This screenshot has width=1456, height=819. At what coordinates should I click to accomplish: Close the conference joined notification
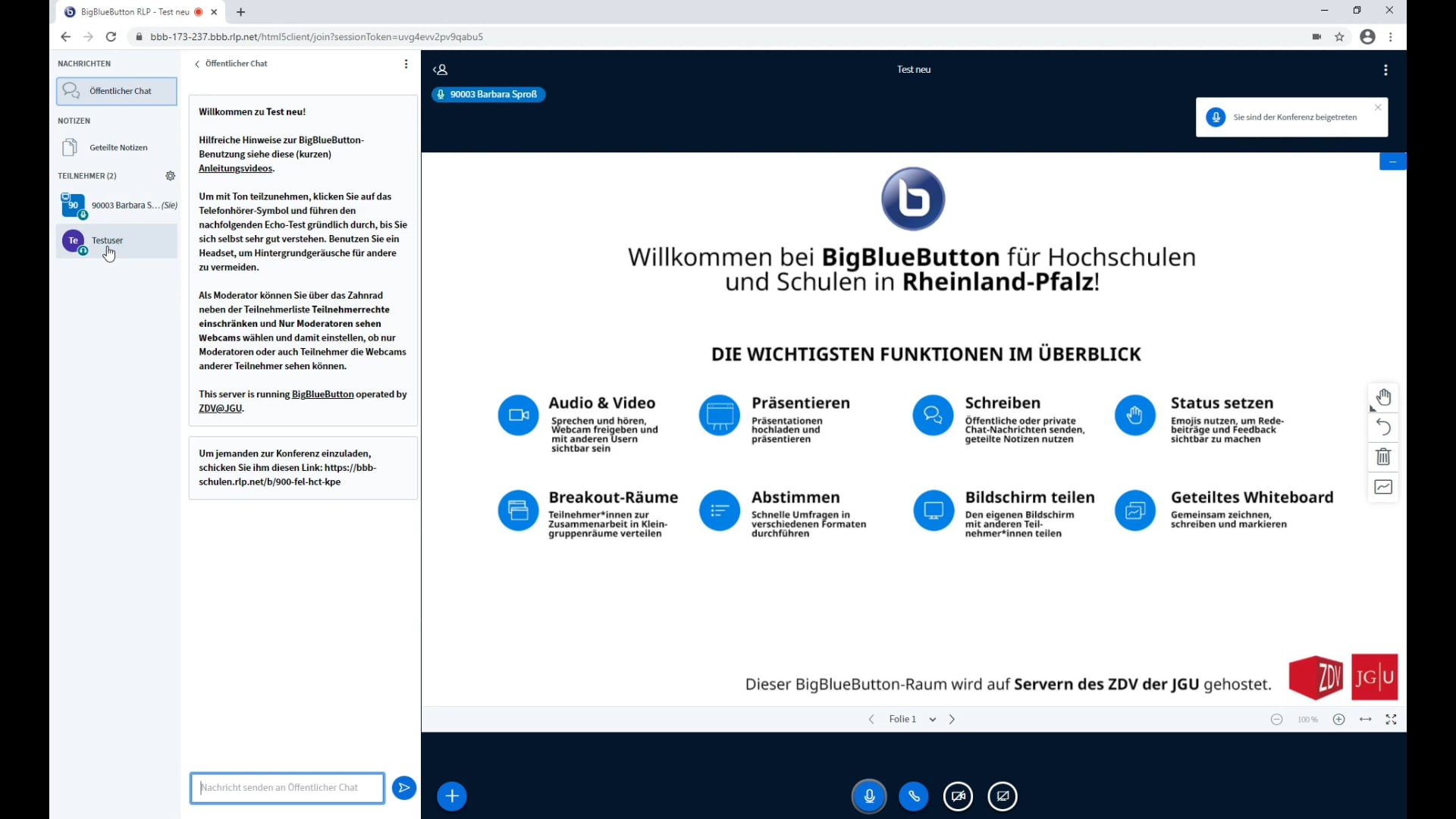(x=1378, y=108)
